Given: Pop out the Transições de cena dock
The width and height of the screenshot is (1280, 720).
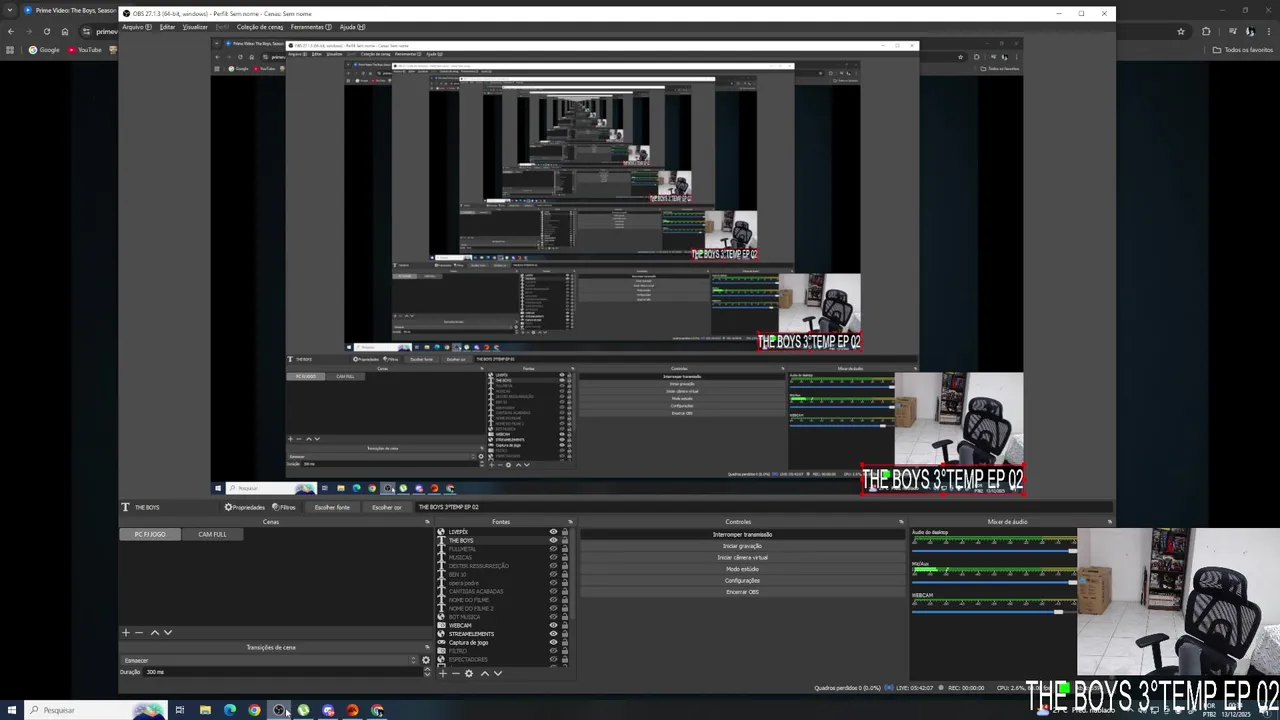Looking at the screenshot, I should tap(427, 647).
